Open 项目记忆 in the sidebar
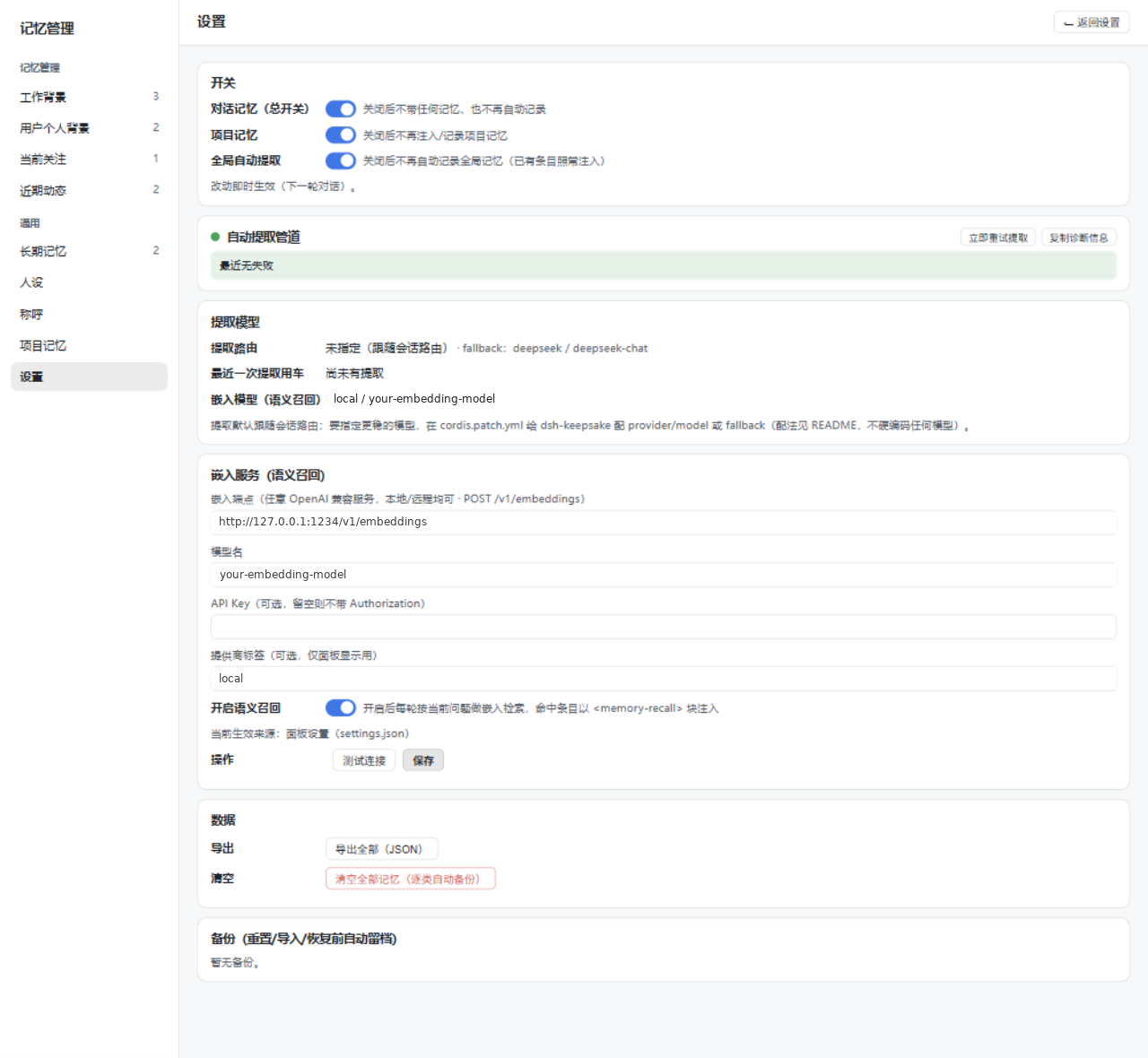Screen dimensions: 1148x1058 pos(89,345)
